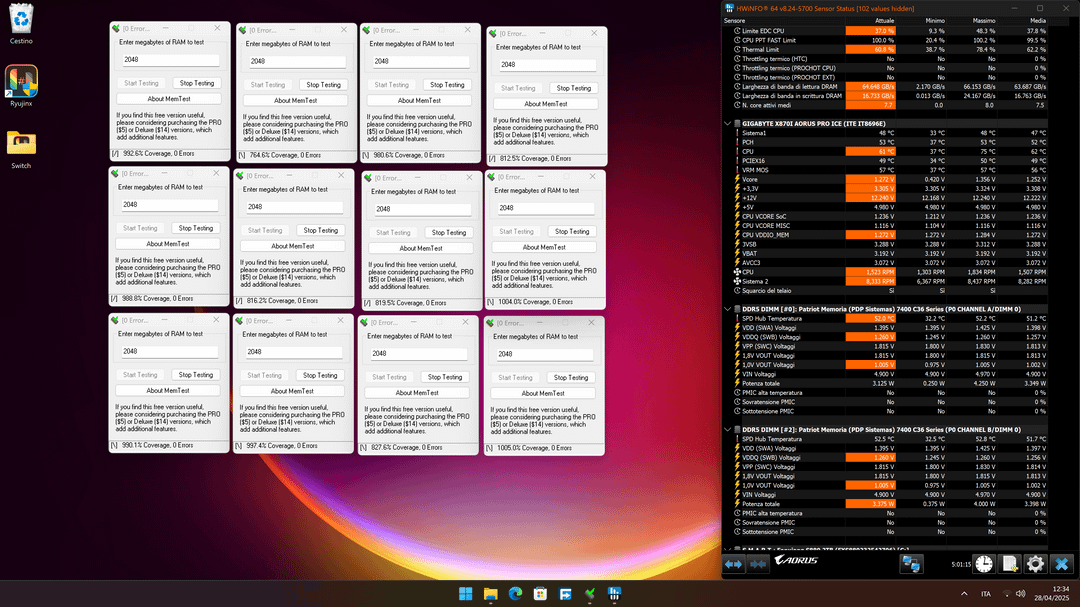
Task: Stop Testing in the 1004.0% coverage window
Action: coord(572,232)
